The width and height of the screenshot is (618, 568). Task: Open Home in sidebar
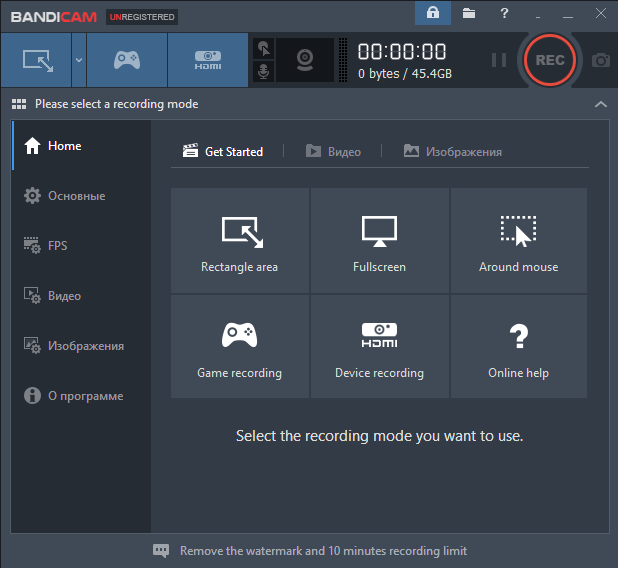[x=81, y=146]
